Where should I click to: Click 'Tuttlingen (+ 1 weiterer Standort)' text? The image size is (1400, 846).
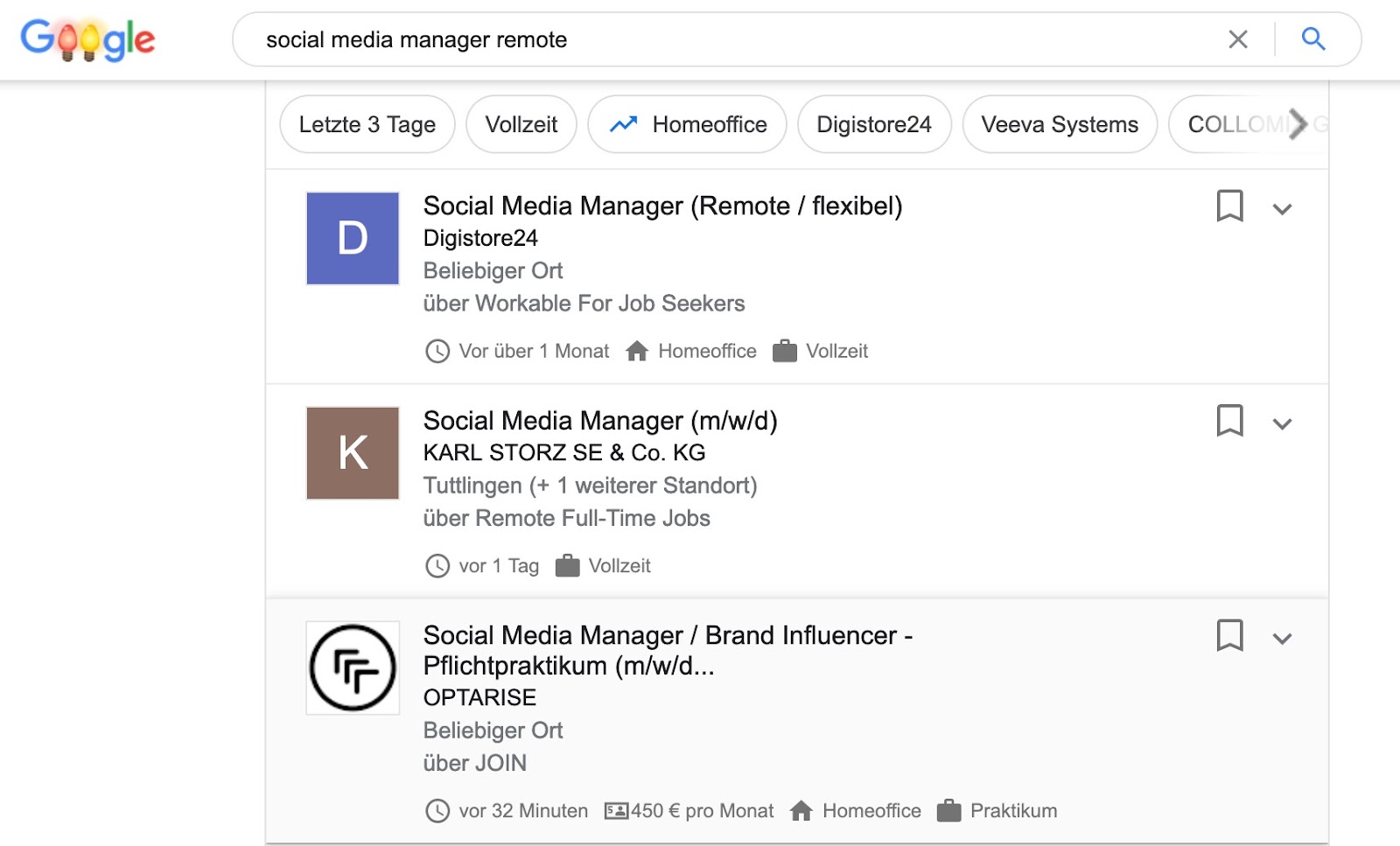590,486
